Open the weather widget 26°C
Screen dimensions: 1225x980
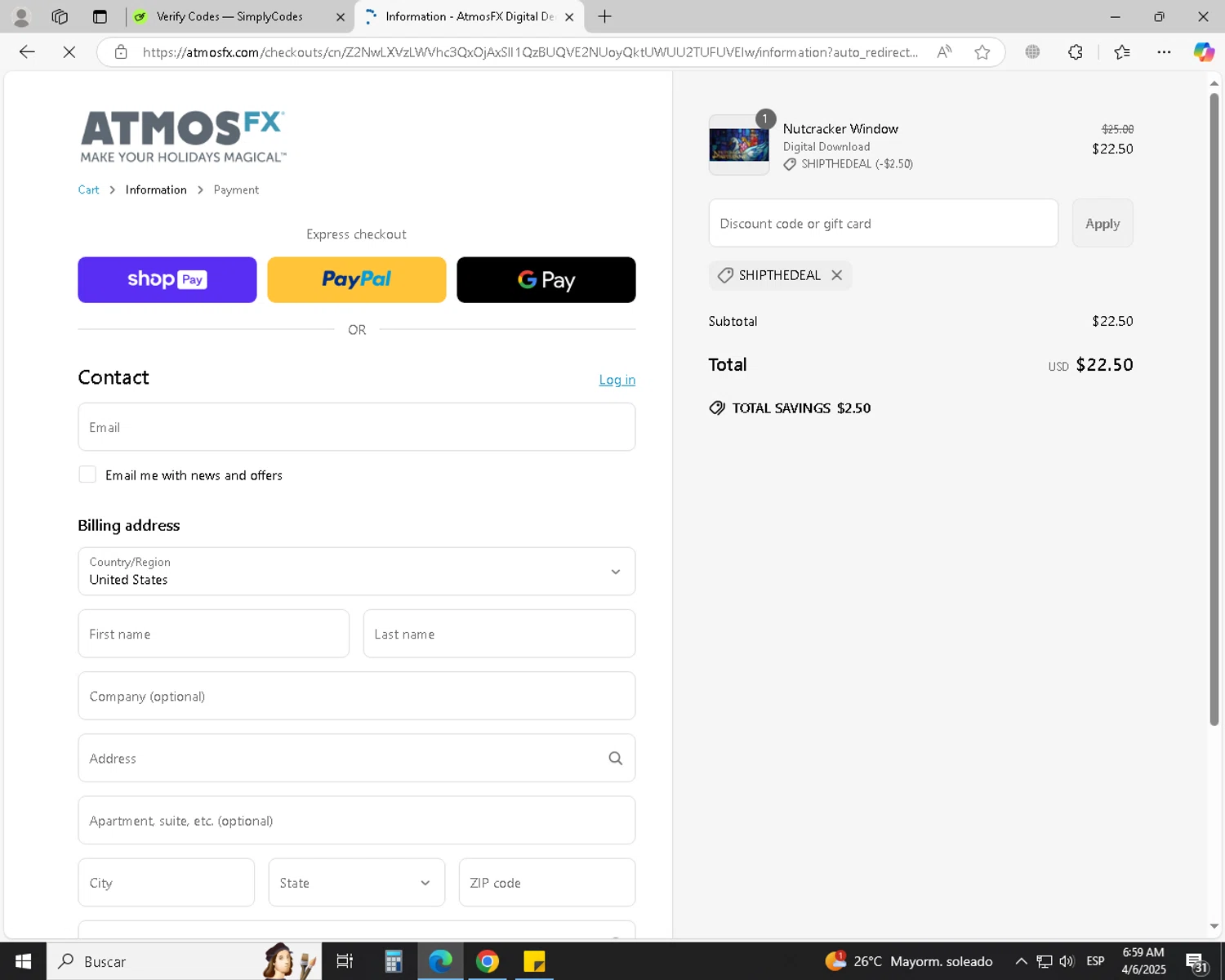[x=909, y=961]
